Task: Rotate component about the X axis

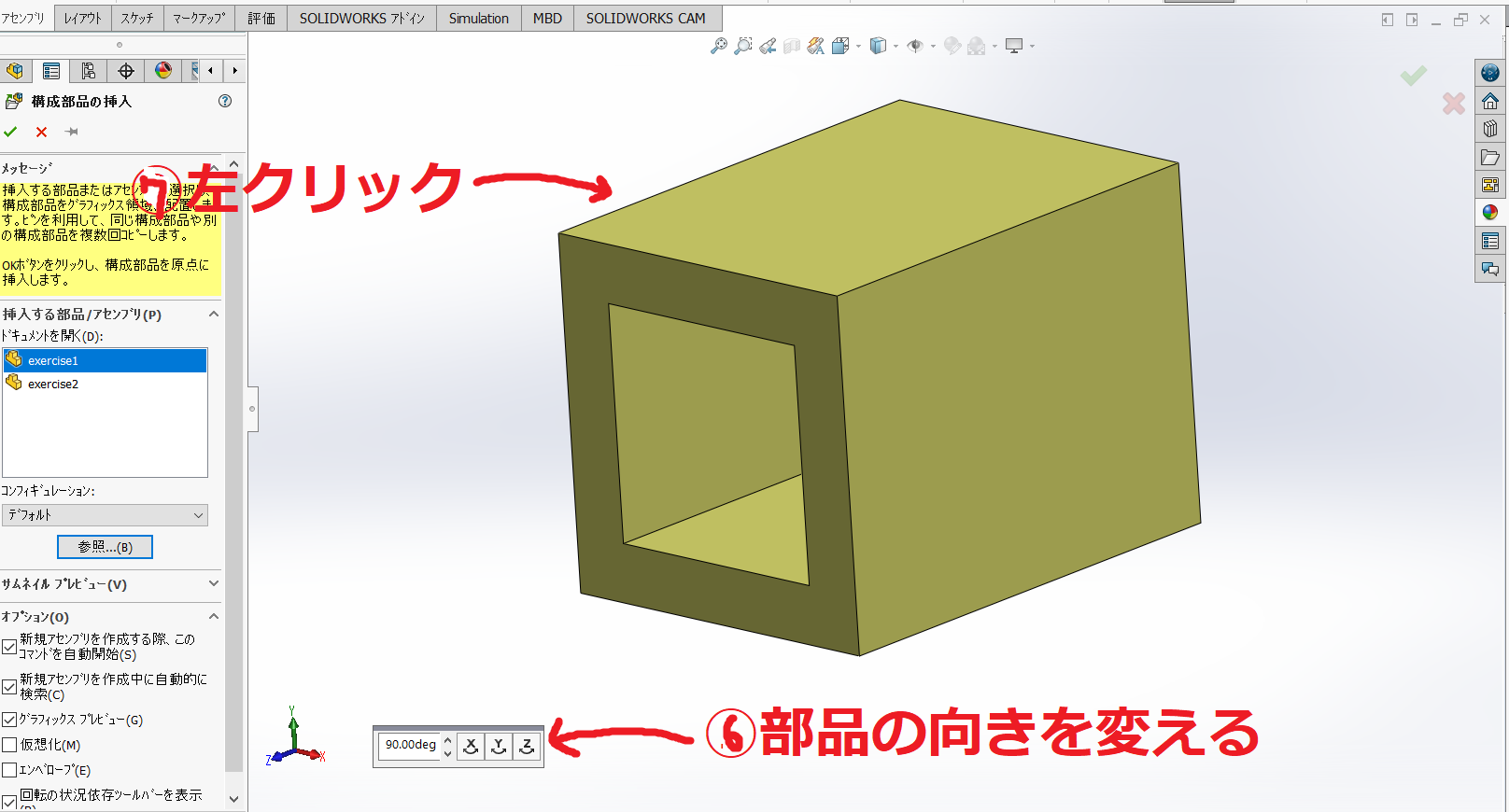Action: point(472,746)
